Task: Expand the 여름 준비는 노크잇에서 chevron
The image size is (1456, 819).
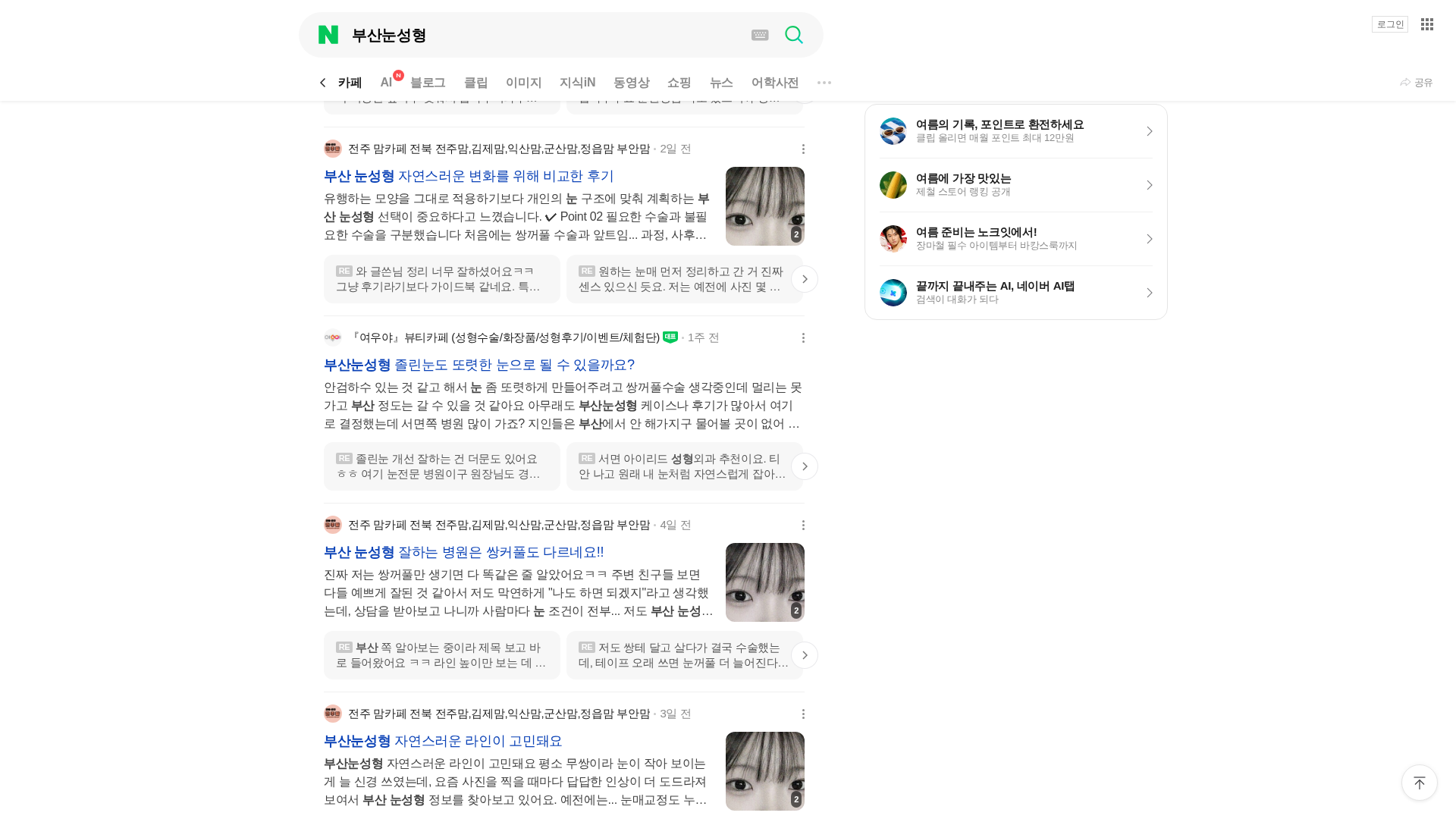Action: [1150, 239]
